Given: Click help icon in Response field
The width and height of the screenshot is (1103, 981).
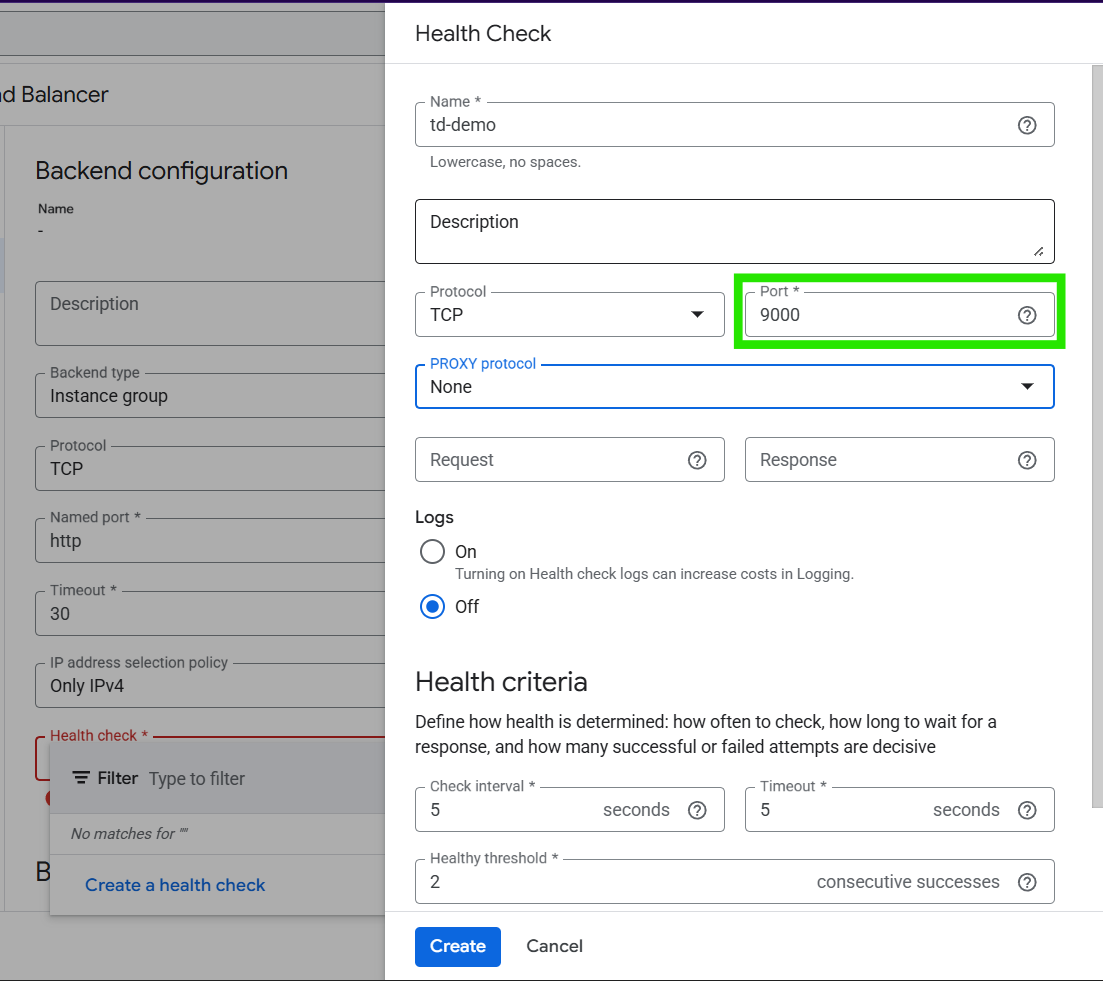Looking at the screenshot, I should [1026, 460].
